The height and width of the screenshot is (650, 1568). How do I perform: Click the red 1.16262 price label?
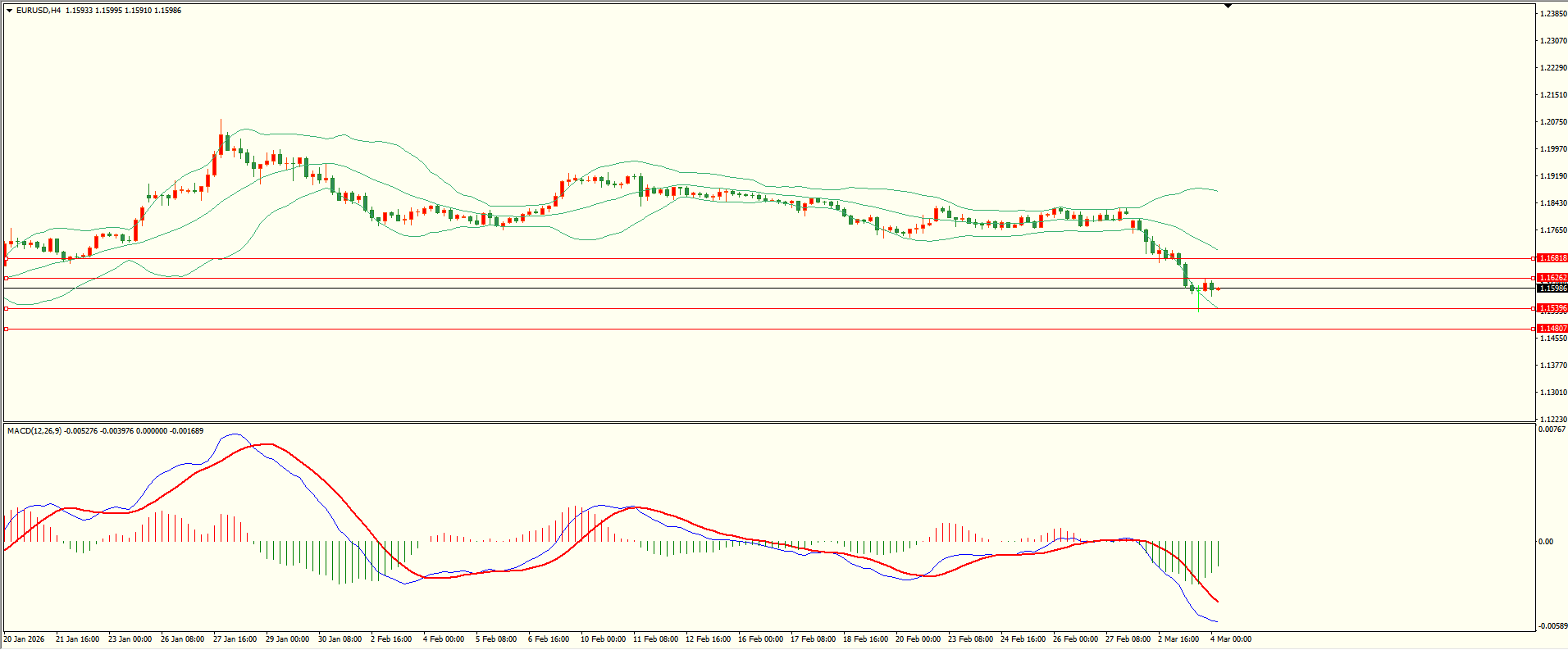point(1552,278)
